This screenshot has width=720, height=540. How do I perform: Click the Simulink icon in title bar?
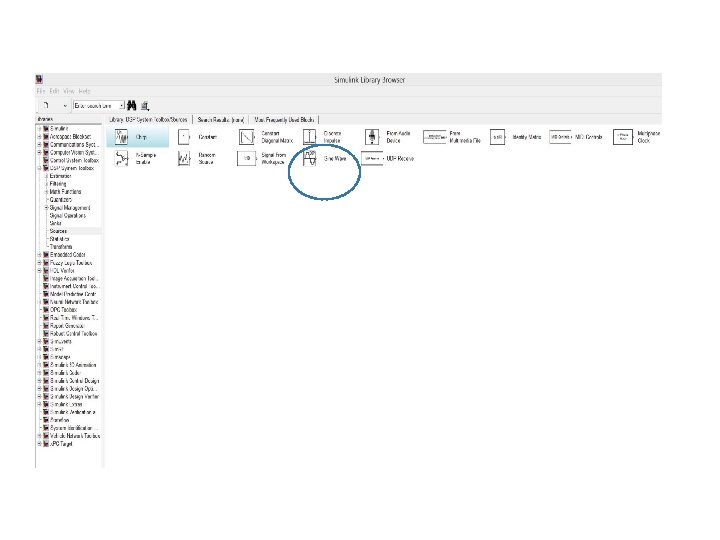click(39, 79)
